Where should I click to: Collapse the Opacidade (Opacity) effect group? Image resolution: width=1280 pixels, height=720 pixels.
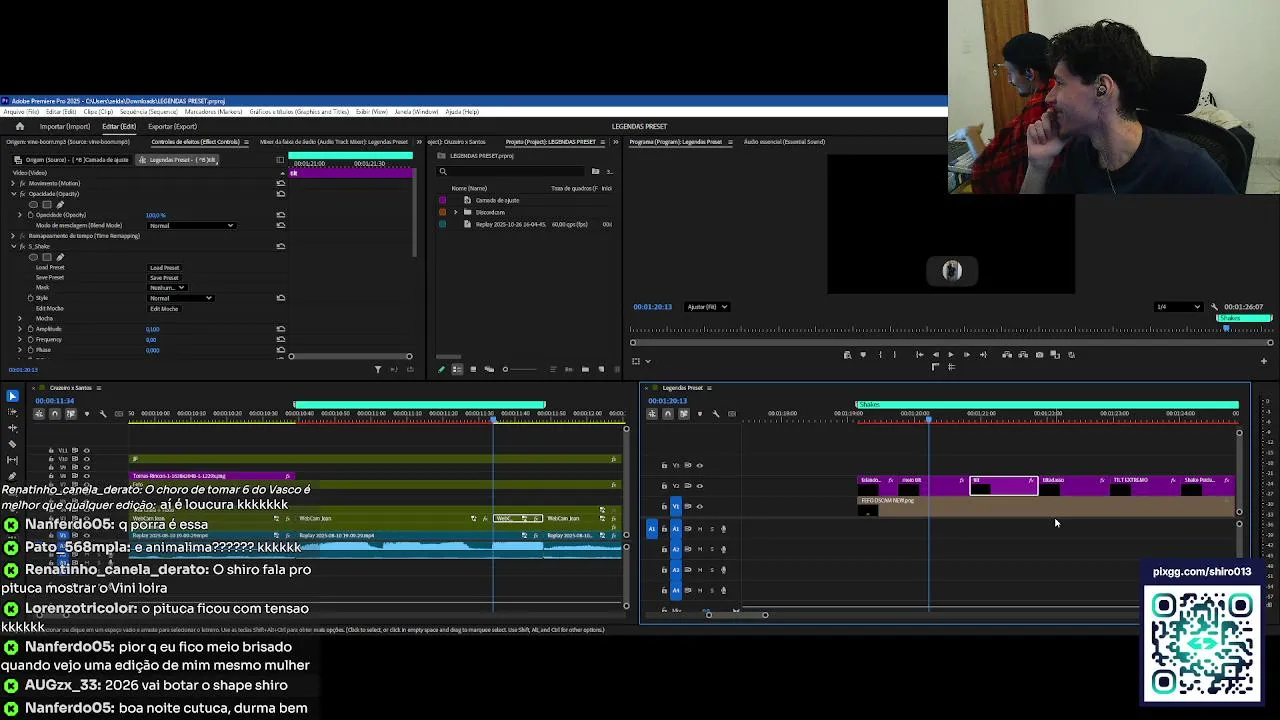click(13, 194)
